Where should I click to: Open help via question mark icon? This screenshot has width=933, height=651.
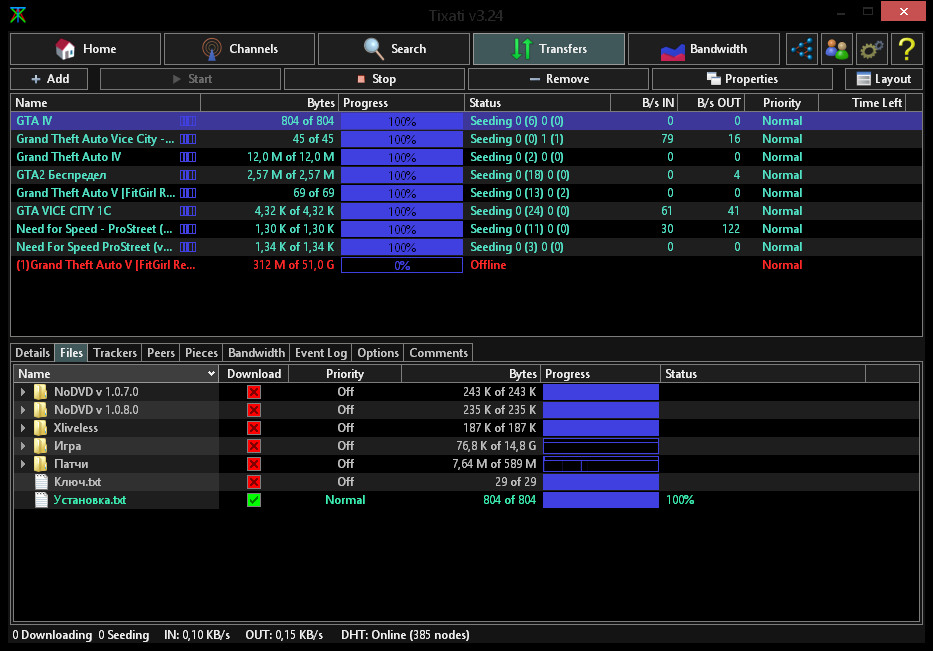(906, 49)
